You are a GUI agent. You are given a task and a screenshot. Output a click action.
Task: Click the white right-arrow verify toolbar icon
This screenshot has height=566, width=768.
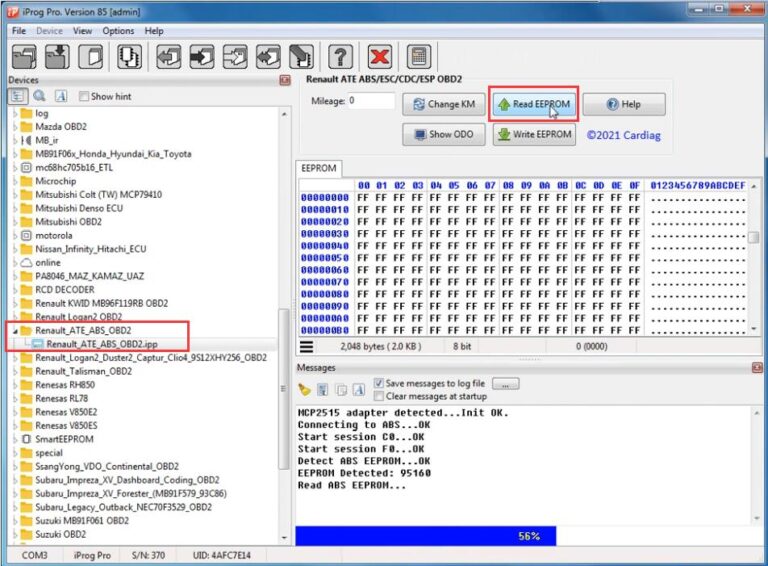(235, 56)
